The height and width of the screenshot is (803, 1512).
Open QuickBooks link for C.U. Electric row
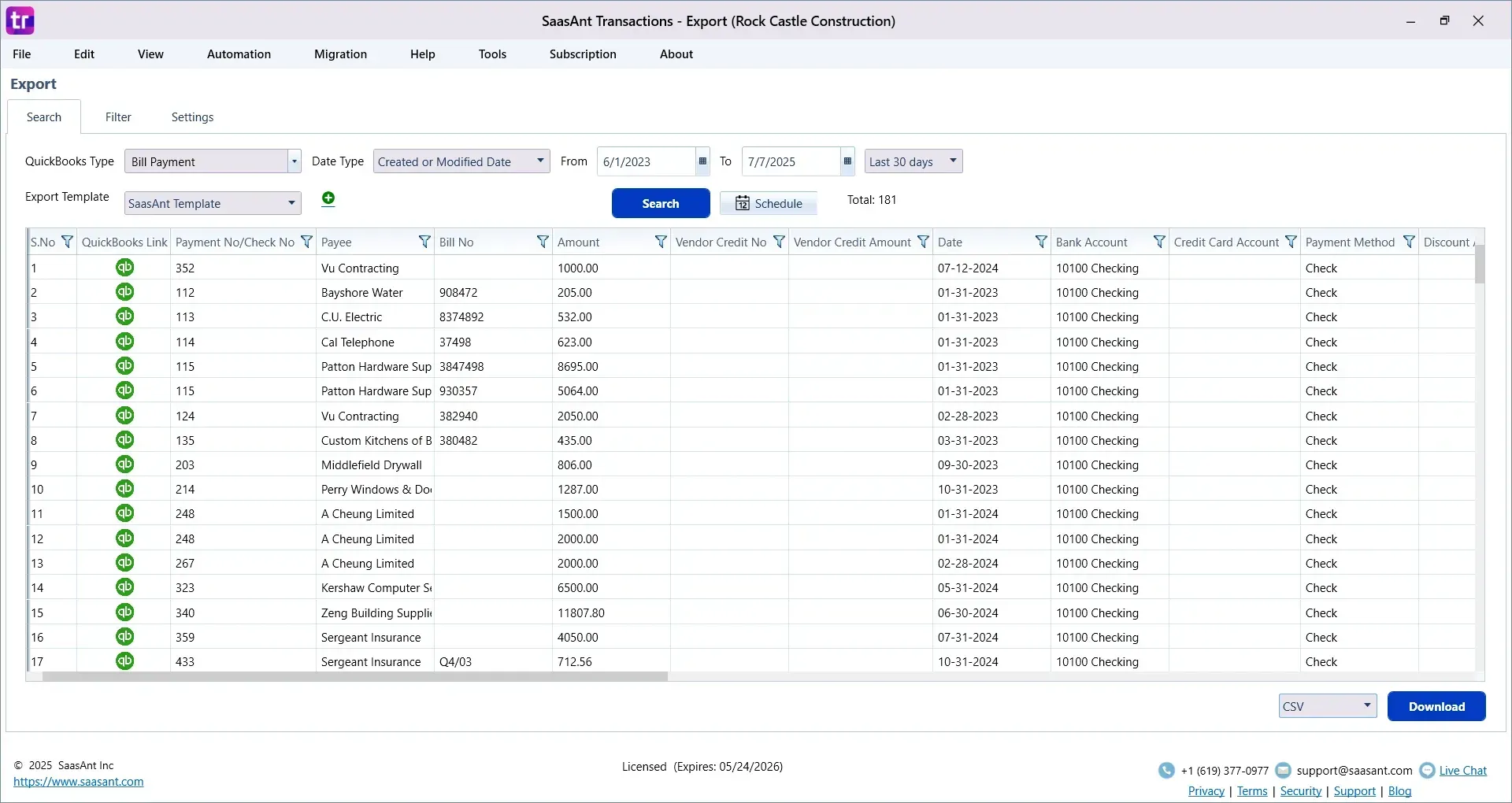tap(124, 316)
